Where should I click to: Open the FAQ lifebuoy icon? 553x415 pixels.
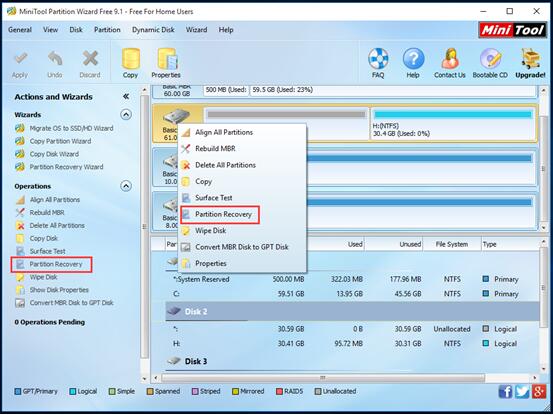tap(378, 64)
